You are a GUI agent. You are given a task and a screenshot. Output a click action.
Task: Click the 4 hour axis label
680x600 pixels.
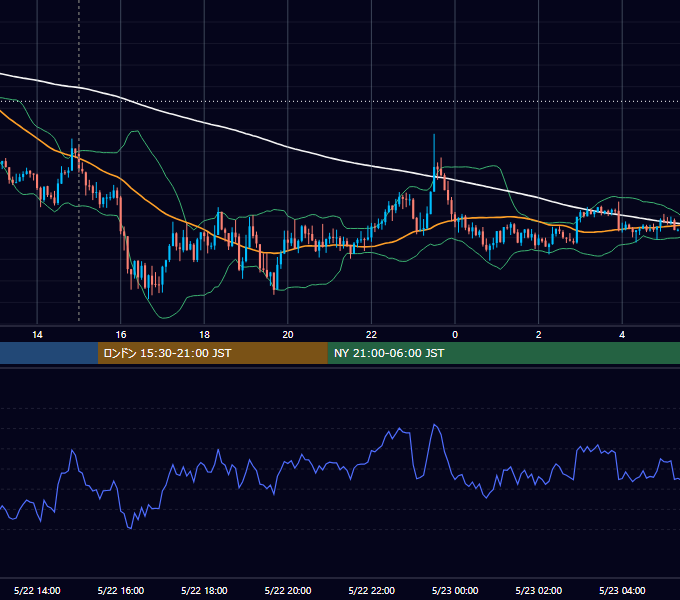[x=622, y=335]
